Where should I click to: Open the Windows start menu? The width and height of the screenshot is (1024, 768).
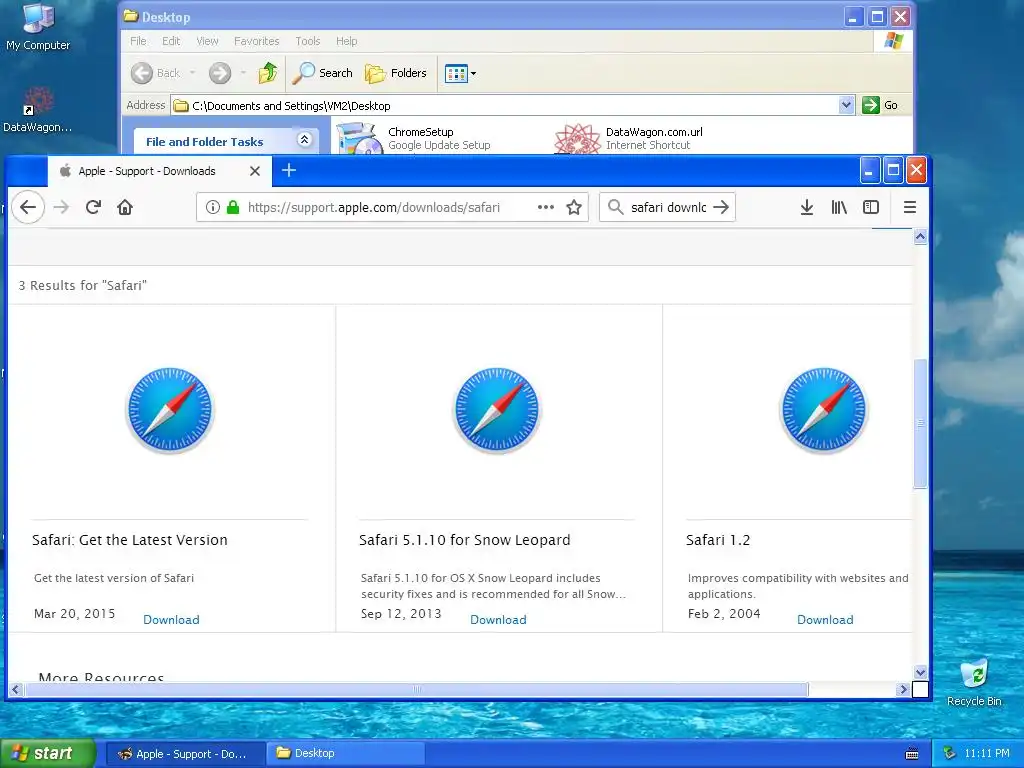tap(48, 754)
